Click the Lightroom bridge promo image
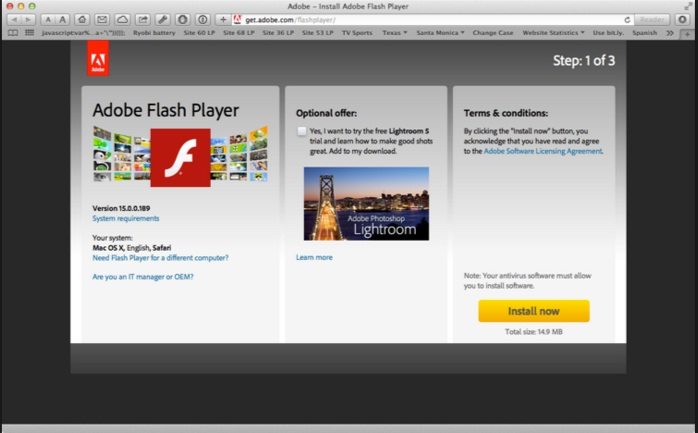698x433 pixels. 366,204
